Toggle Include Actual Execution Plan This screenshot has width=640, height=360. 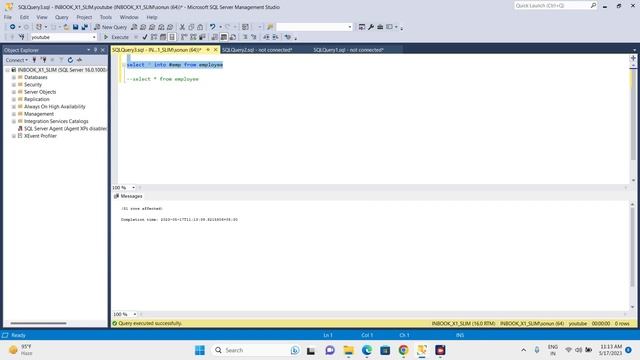(184, 37)
